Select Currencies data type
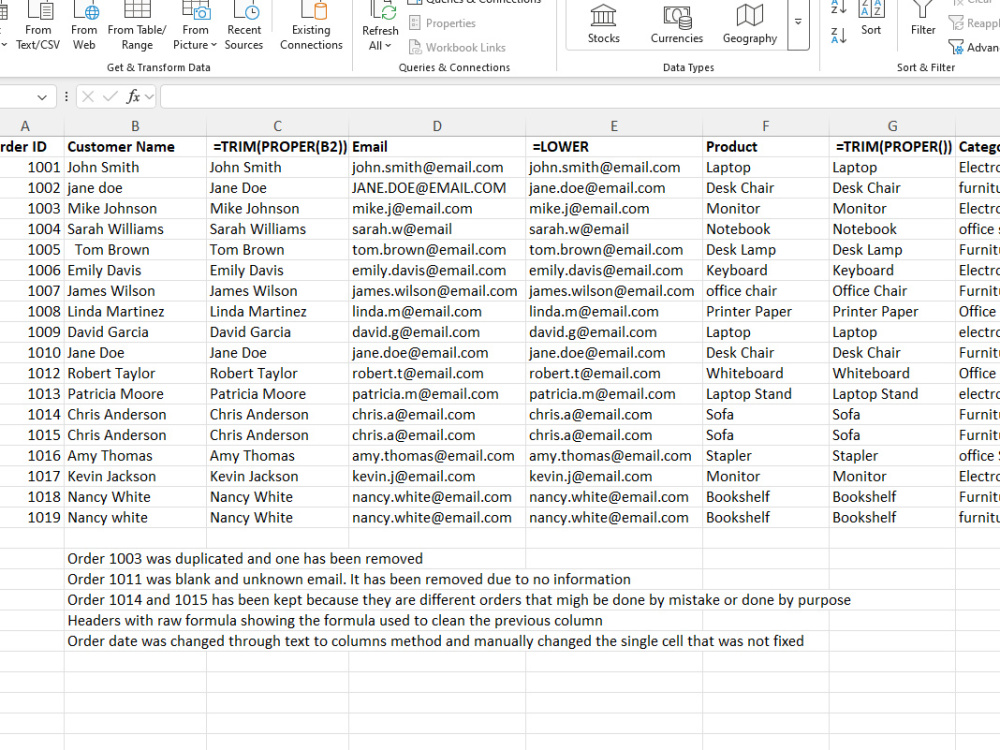 pyautogui.click(x=677, y=24)
